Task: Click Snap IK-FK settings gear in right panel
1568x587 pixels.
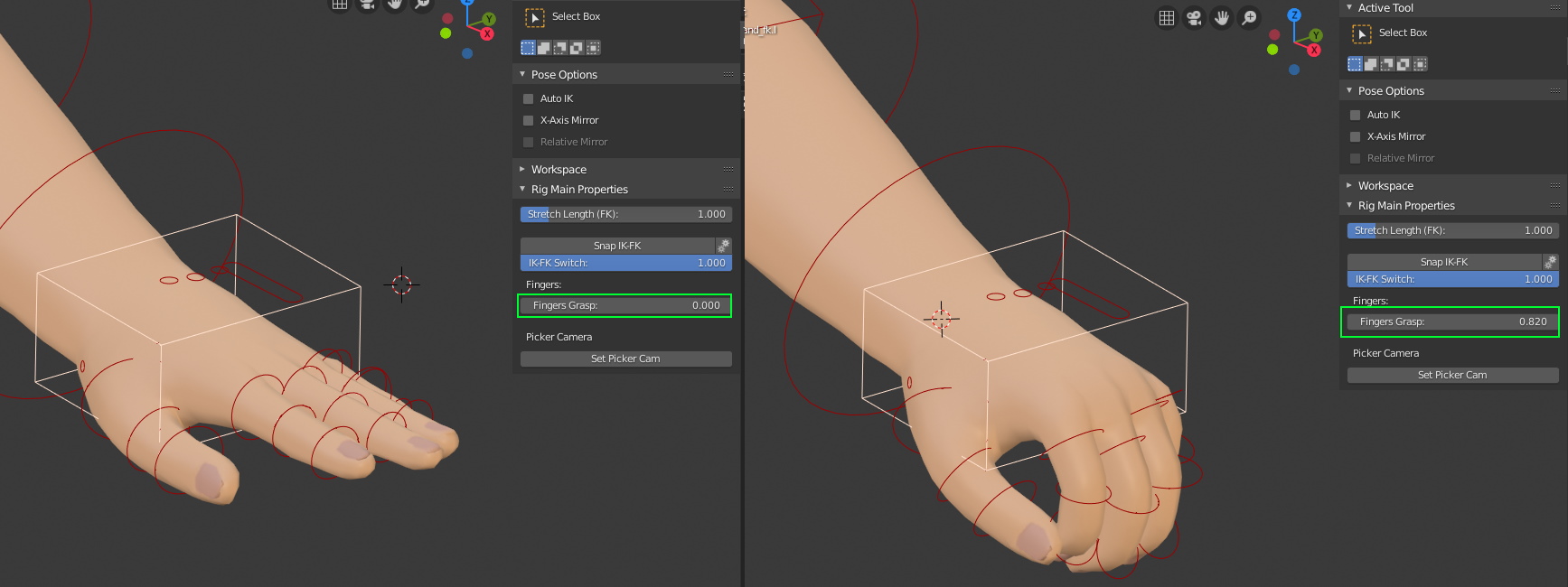Action: point(1550,262)
